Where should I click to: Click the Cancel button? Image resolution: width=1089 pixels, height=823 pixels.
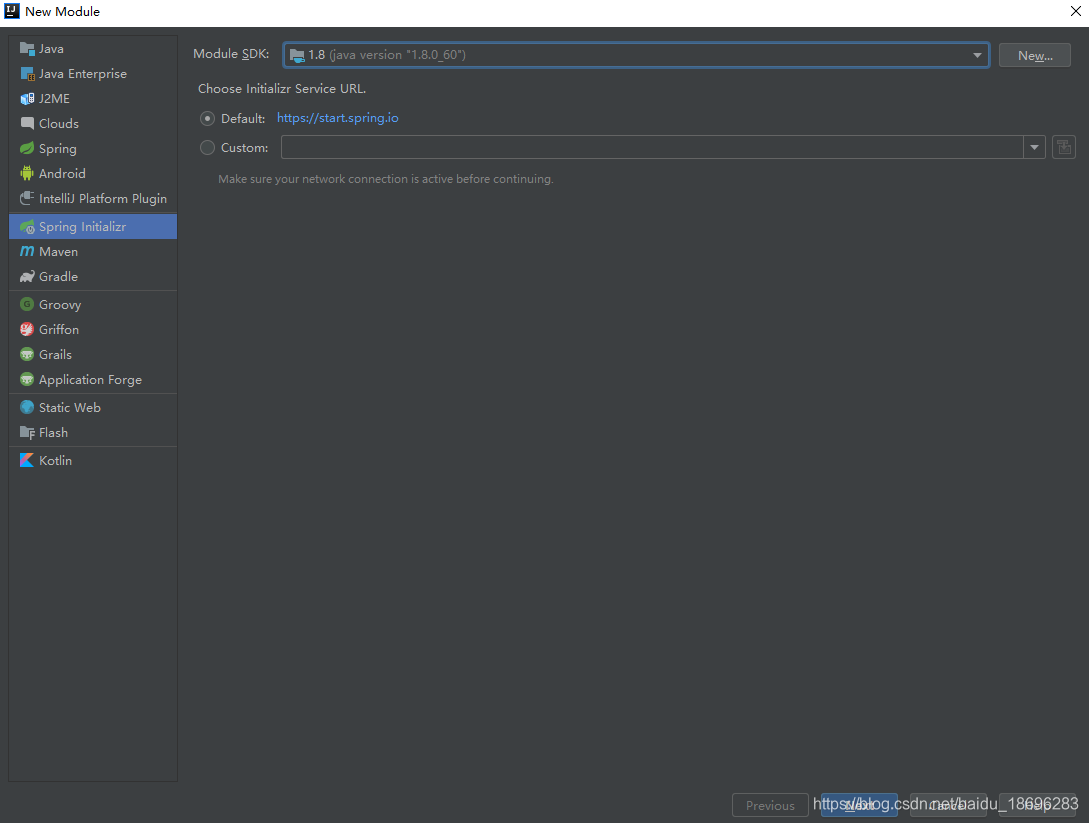click(948, 806)
